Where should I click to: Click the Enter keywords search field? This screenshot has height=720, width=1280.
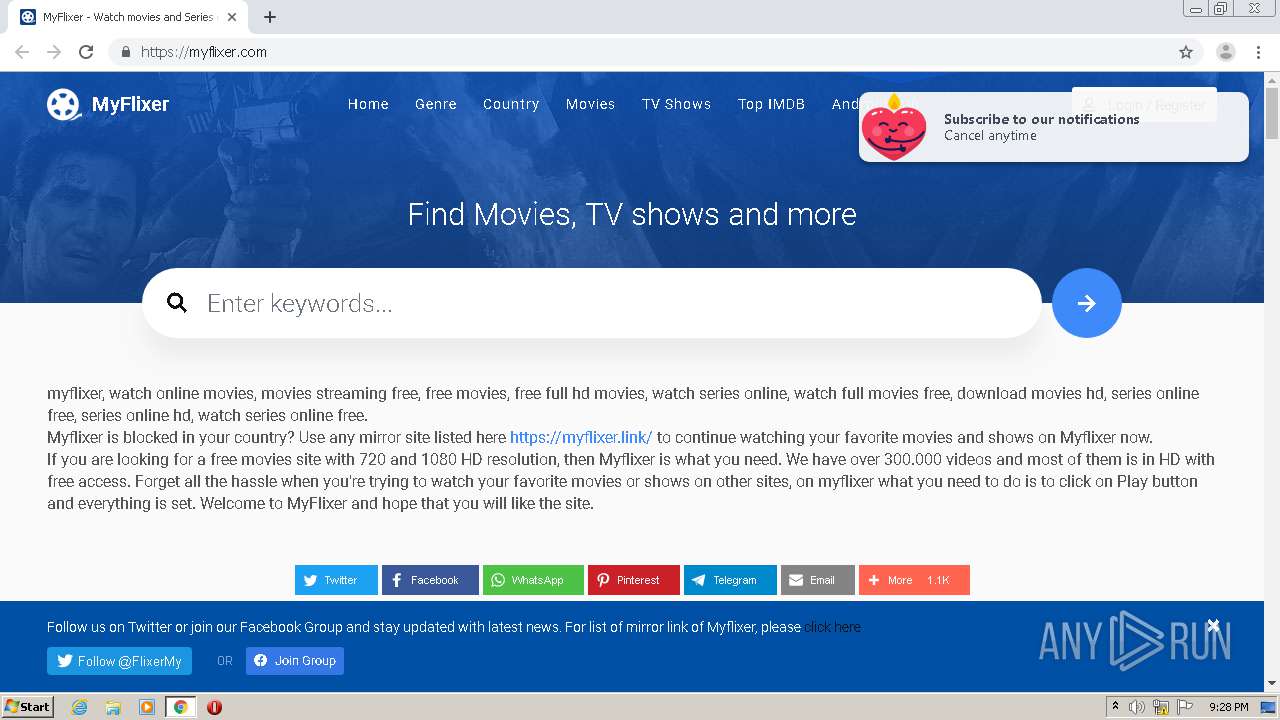[x=592, y=303]
